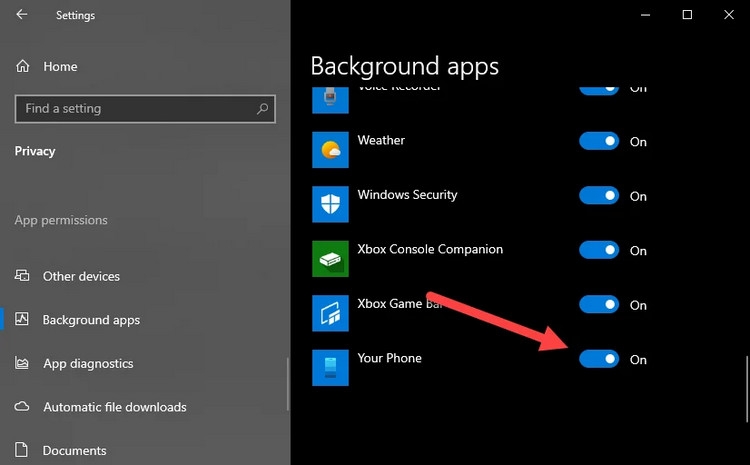Minimize the Settings window
The height and width of the screenshot is (465, 750).
coord(645,15)
